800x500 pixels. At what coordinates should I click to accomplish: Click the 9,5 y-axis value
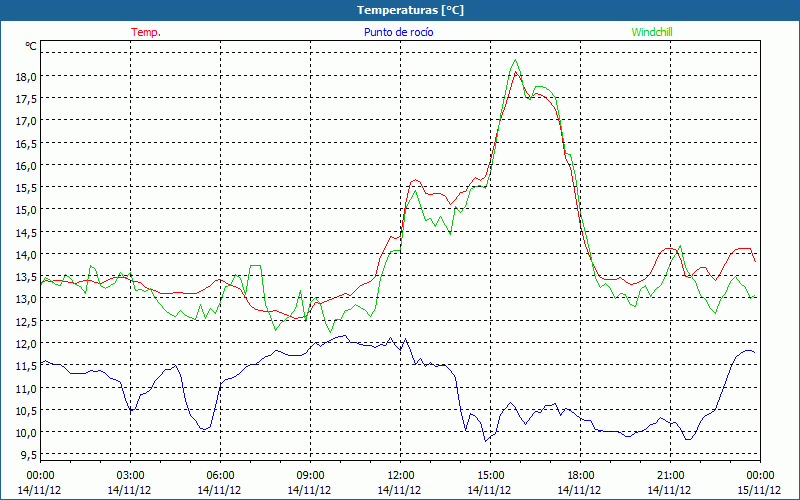pos(30,454)
